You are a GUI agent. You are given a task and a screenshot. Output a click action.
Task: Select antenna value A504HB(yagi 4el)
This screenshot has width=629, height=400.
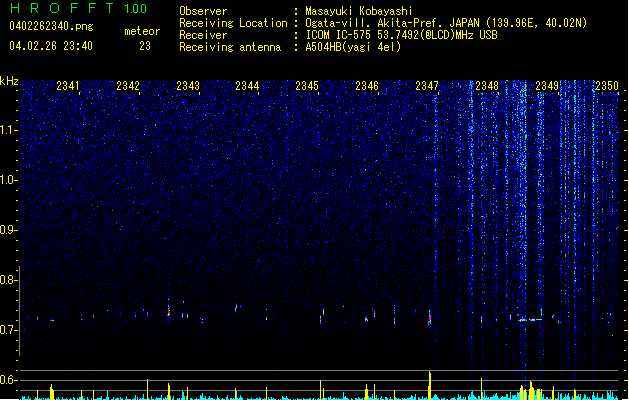click(353, 47)
